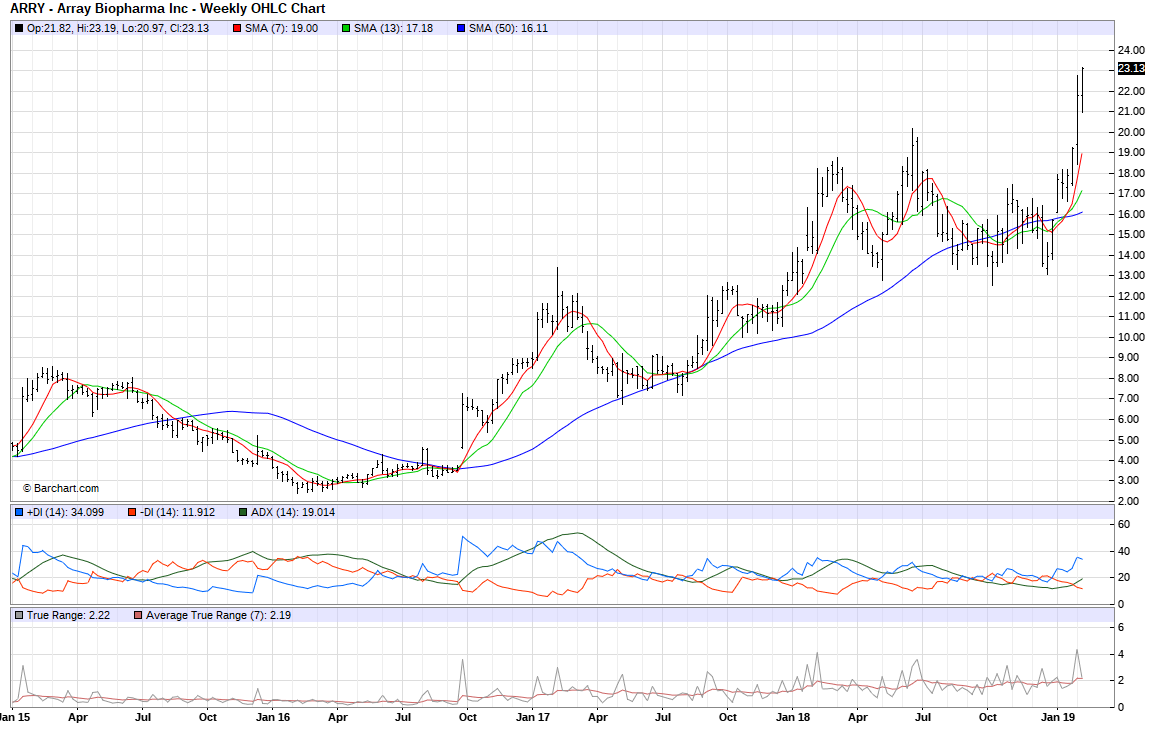
Task: Click the red SMA (7) legend swatch
Action: point(237,29)
